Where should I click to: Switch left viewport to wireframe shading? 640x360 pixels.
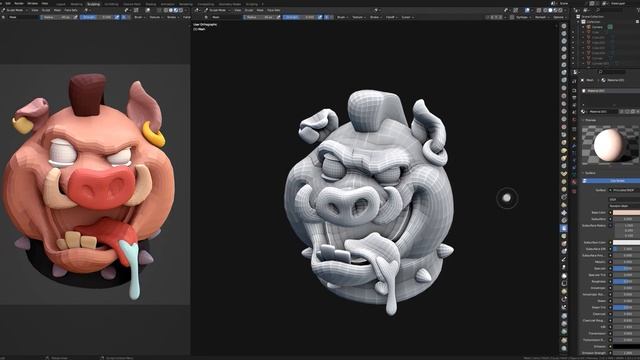(x=166, y=10)
